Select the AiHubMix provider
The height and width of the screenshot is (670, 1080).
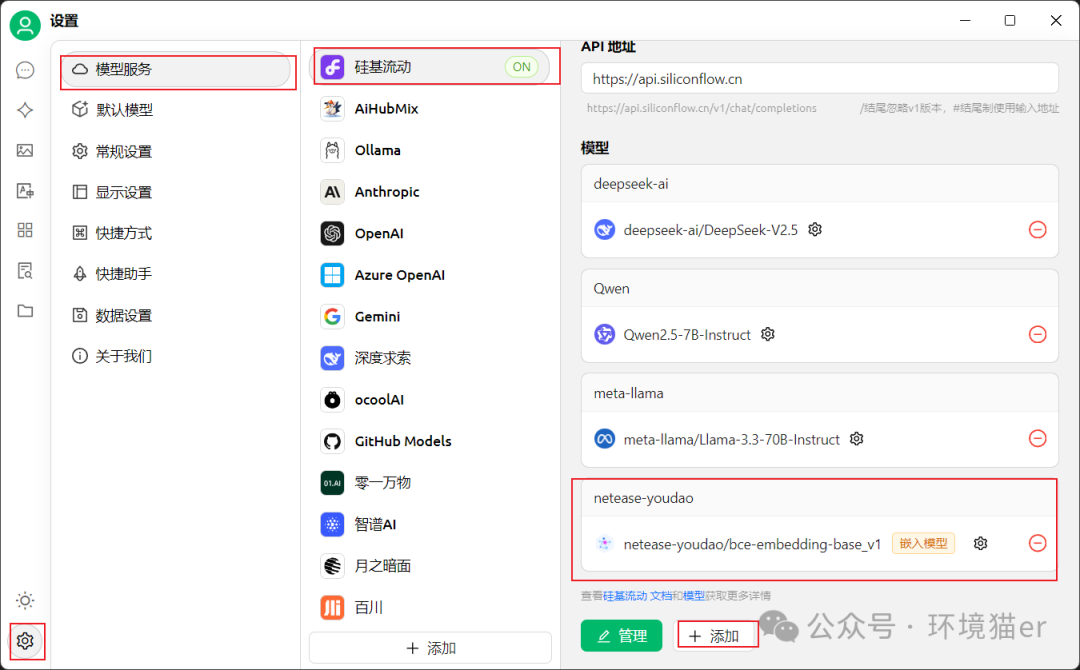click(x=430, y=109)
